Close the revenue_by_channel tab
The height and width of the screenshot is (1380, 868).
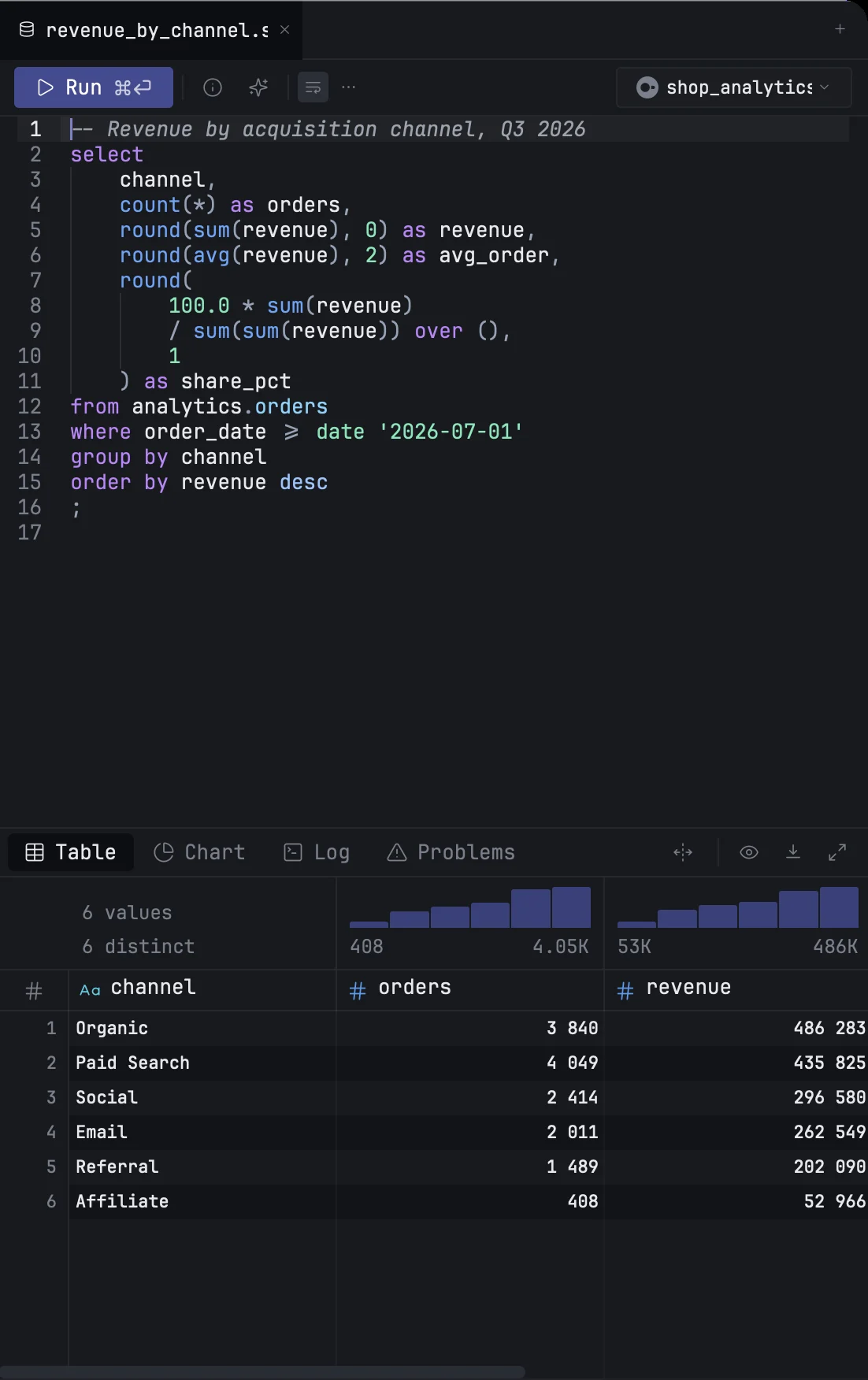tap(285, 30)
